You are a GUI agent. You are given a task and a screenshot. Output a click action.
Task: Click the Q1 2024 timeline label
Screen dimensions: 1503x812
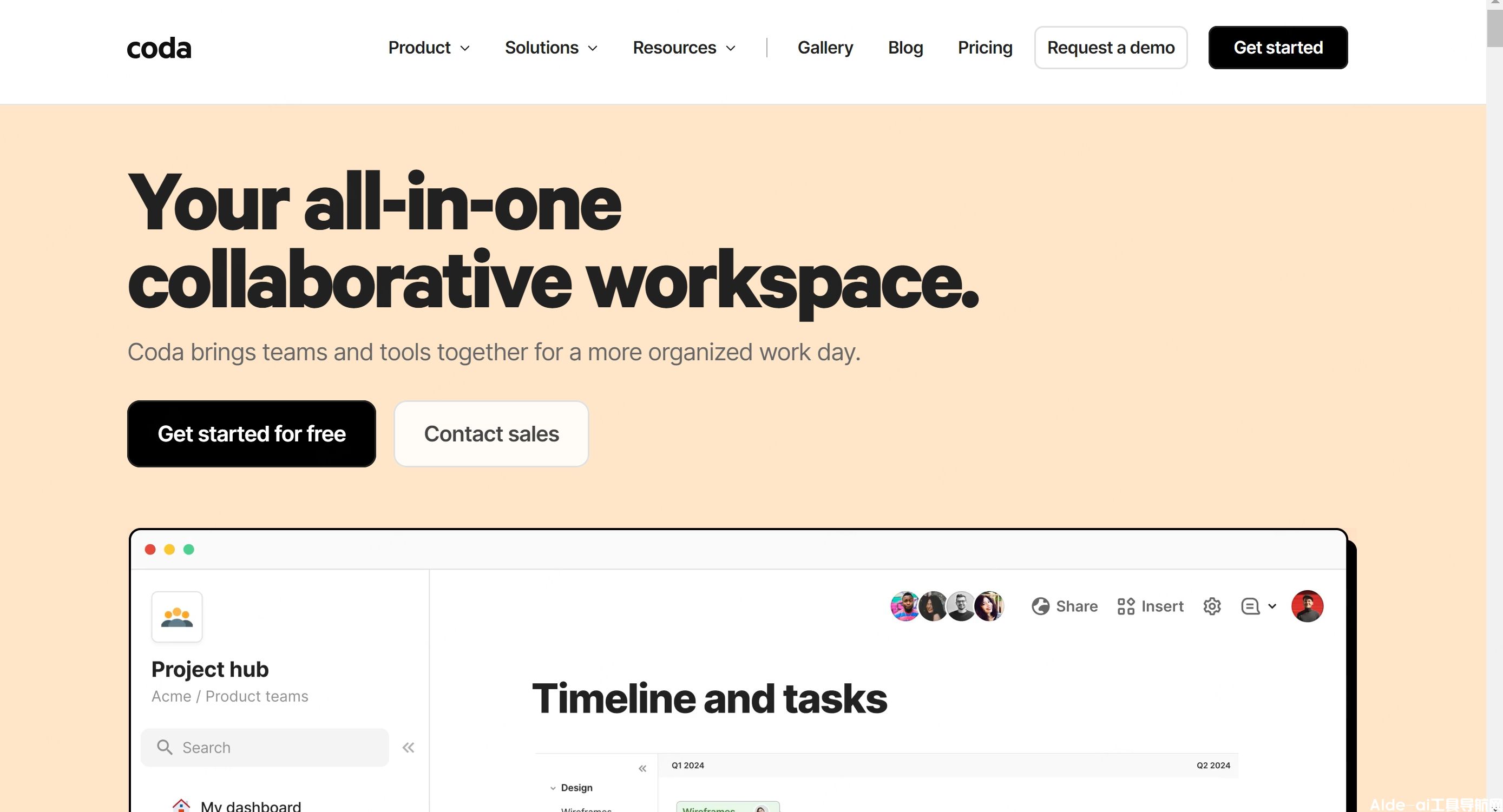click(687, 765)
